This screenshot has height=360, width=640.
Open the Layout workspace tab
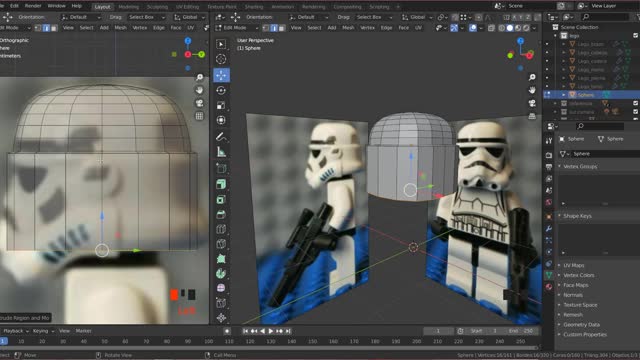pyautogui.click(x=102, y=7)
